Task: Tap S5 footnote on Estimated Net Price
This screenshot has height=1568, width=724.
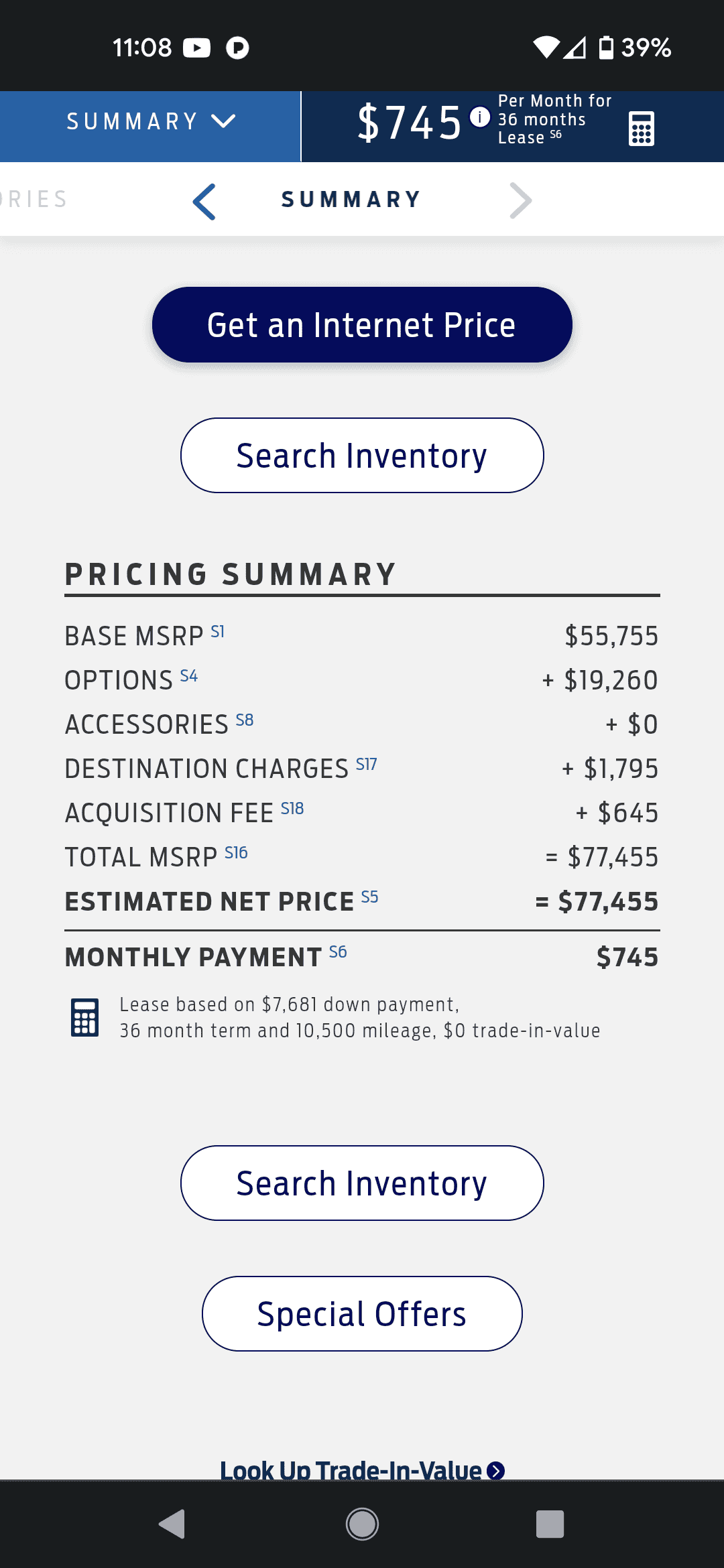Action: click(369, 897)
